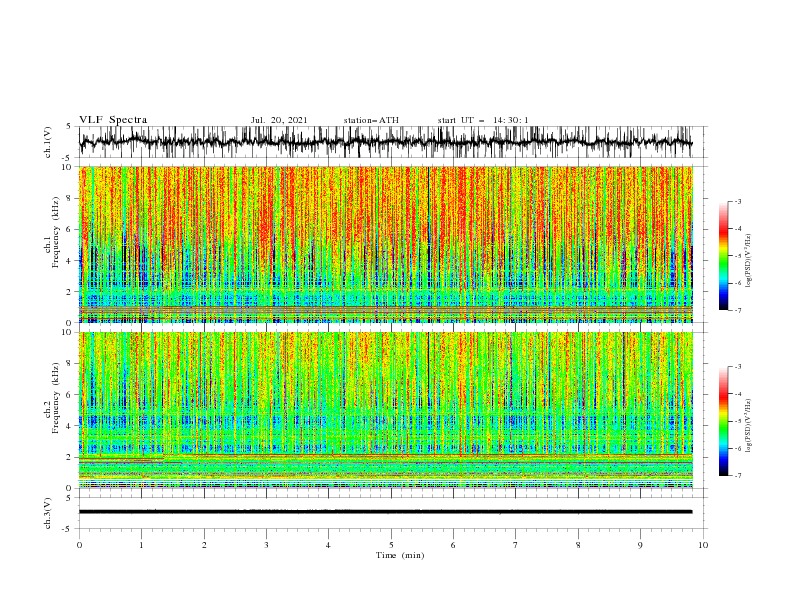Click the ch.3(V) waveform axis label
This screenshot has height=612, width=792.
point(48,513)
